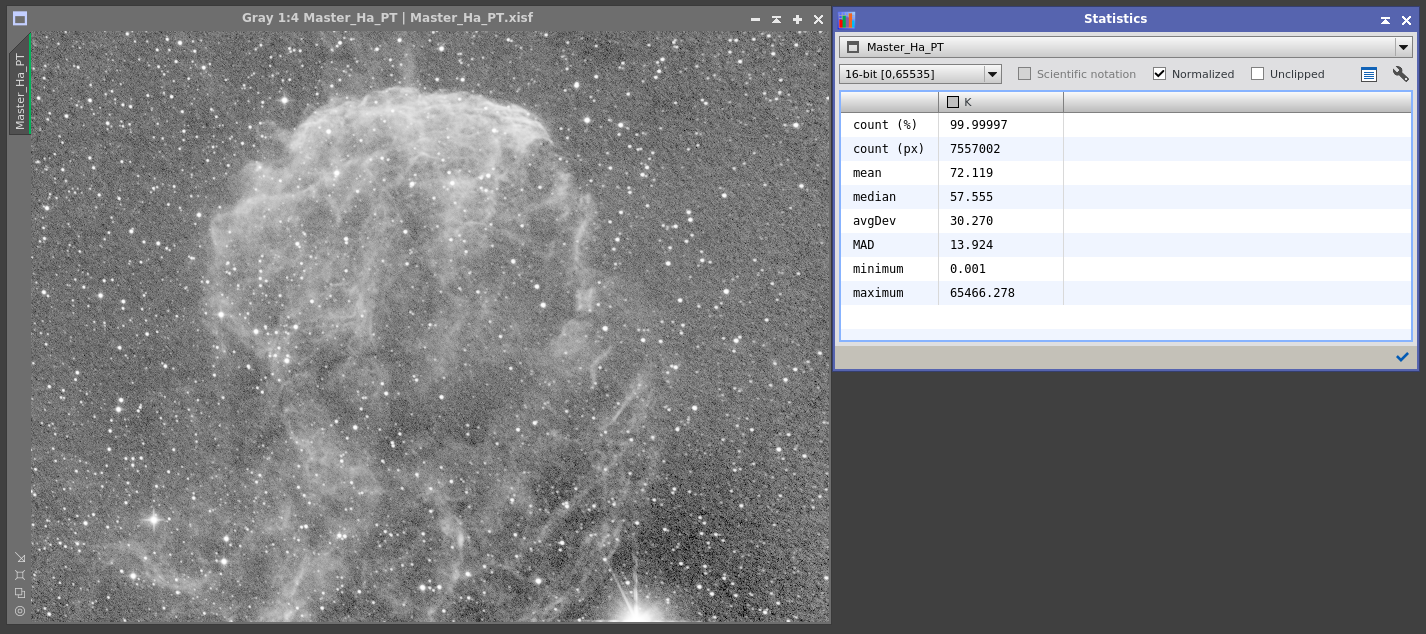The width and height of the screenshot is (1426, 634).
Task: Click the wrench icon in Statistics
Action: click(1400, 74)
